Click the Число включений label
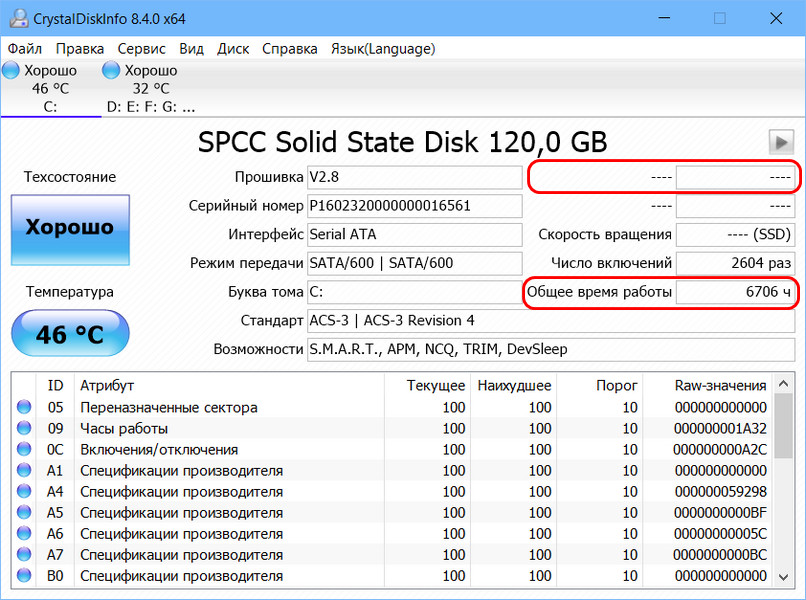Screen dimensions: 806x600 point(611,263)
